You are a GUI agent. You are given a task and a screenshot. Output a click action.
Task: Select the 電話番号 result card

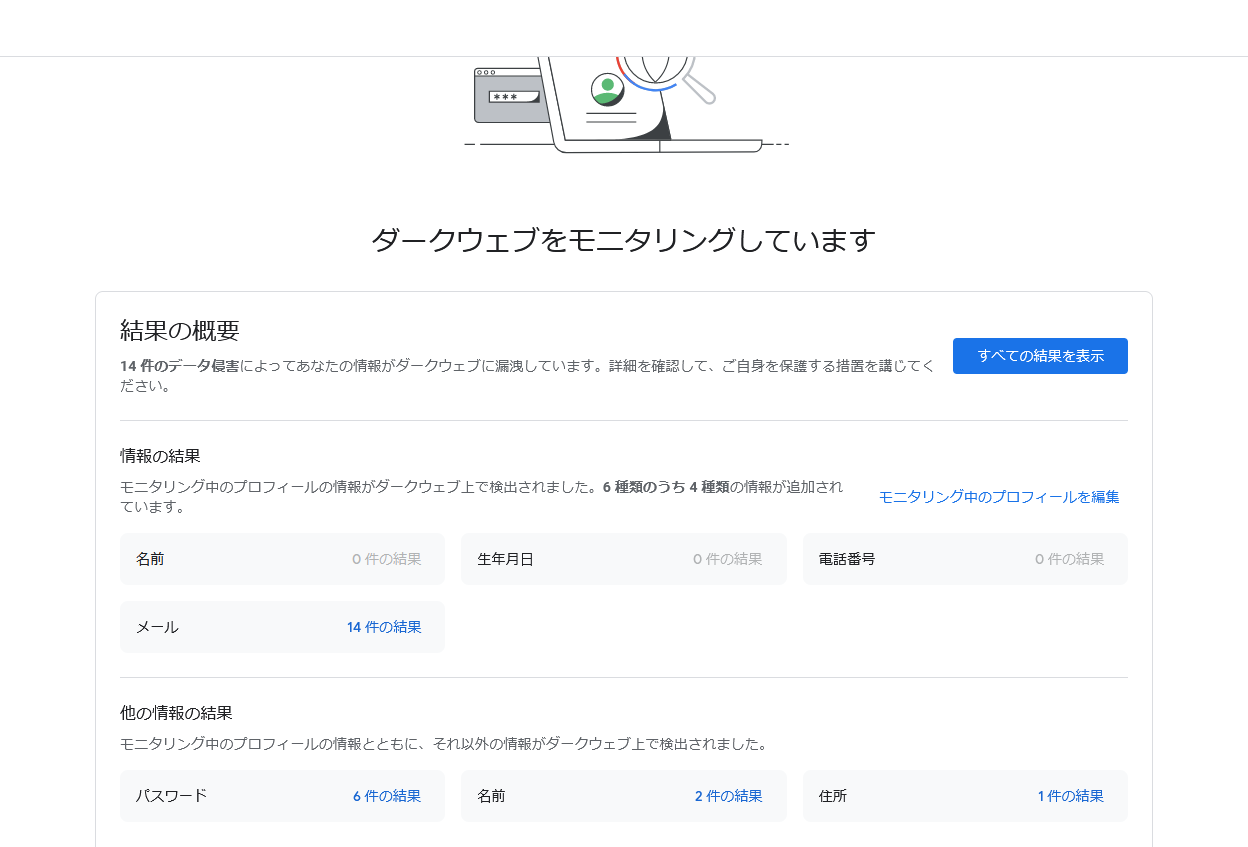[x=964, y=559]
